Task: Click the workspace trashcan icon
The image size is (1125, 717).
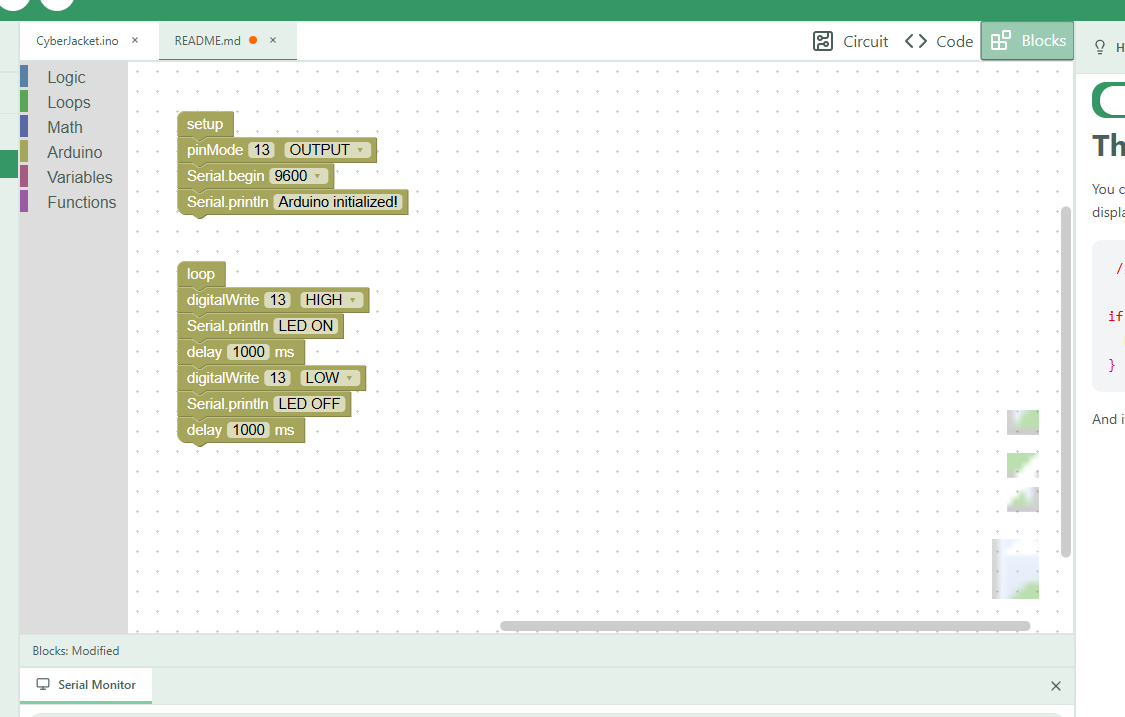Action: tap(1015, 569)
